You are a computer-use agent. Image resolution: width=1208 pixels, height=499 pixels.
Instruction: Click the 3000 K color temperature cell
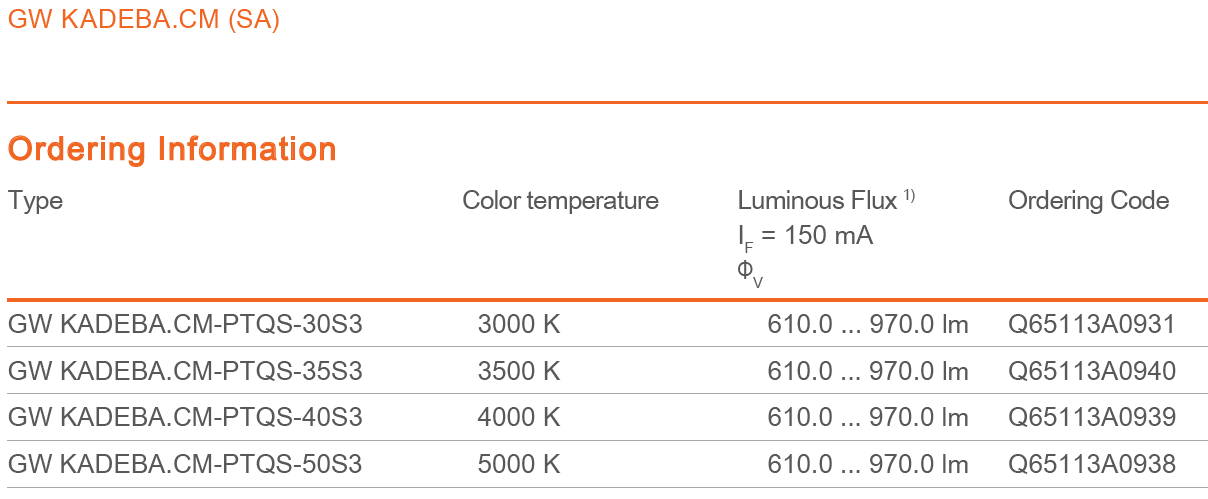519,324
